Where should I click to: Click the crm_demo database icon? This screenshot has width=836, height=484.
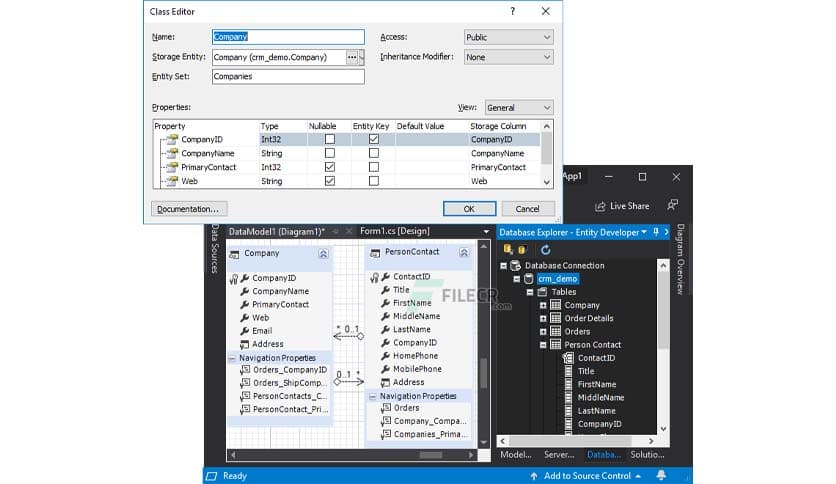[528, 279]
